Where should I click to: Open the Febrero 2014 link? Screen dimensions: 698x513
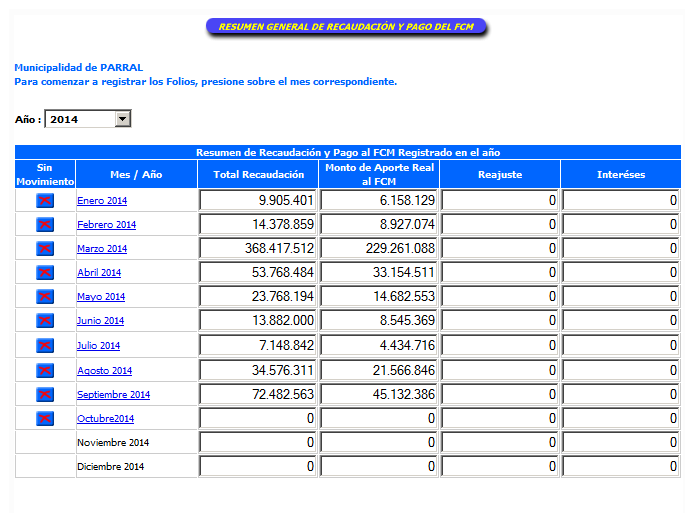pyautogui.click(x=106, y=225)
